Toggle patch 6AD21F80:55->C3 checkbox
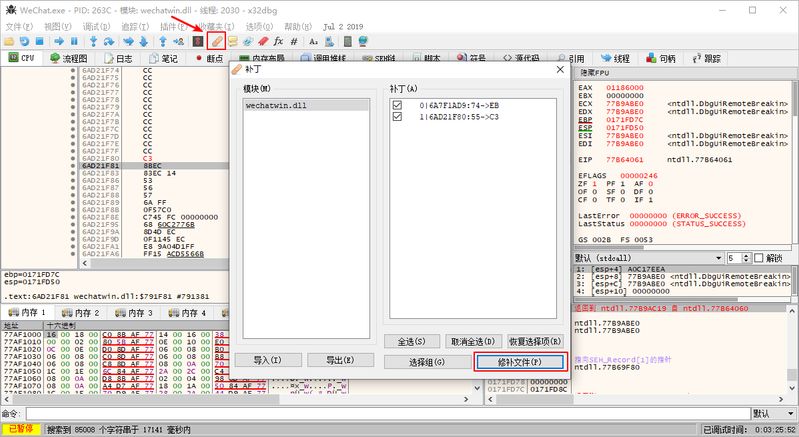Viewport: 799px width, 437px height. click(397, 117)
